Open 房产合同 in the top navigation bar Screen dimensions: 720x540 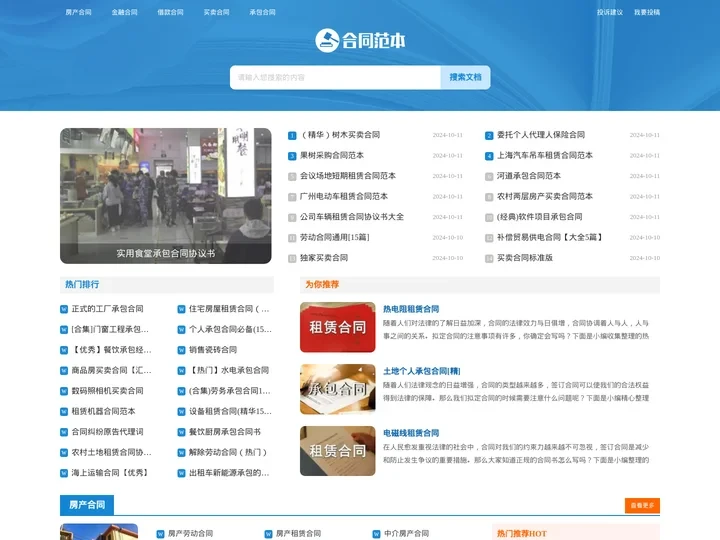tap(78, 13)
